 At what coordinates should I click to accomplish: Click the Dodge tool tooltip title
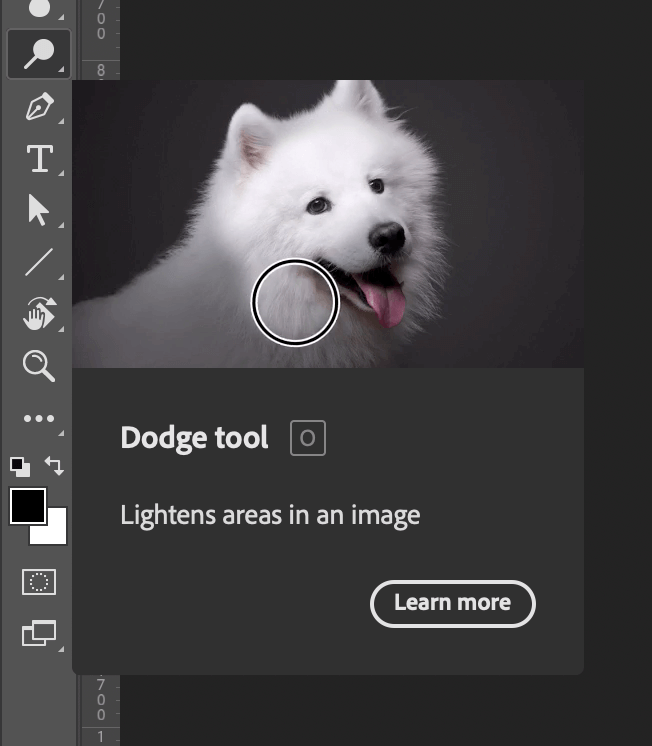click(194, 438)
